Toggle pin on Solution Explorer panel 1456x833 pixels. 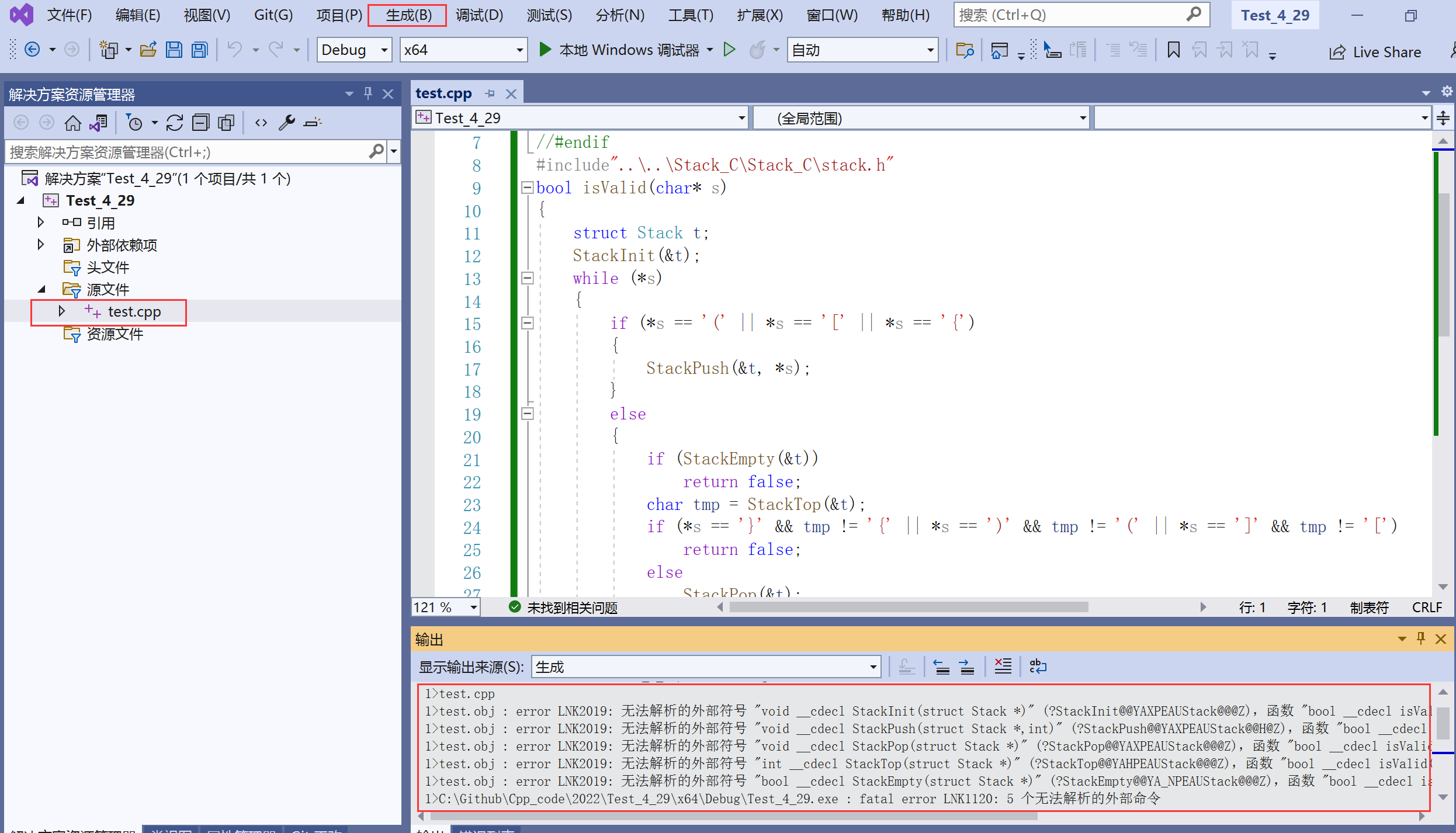tap(368, 93)
